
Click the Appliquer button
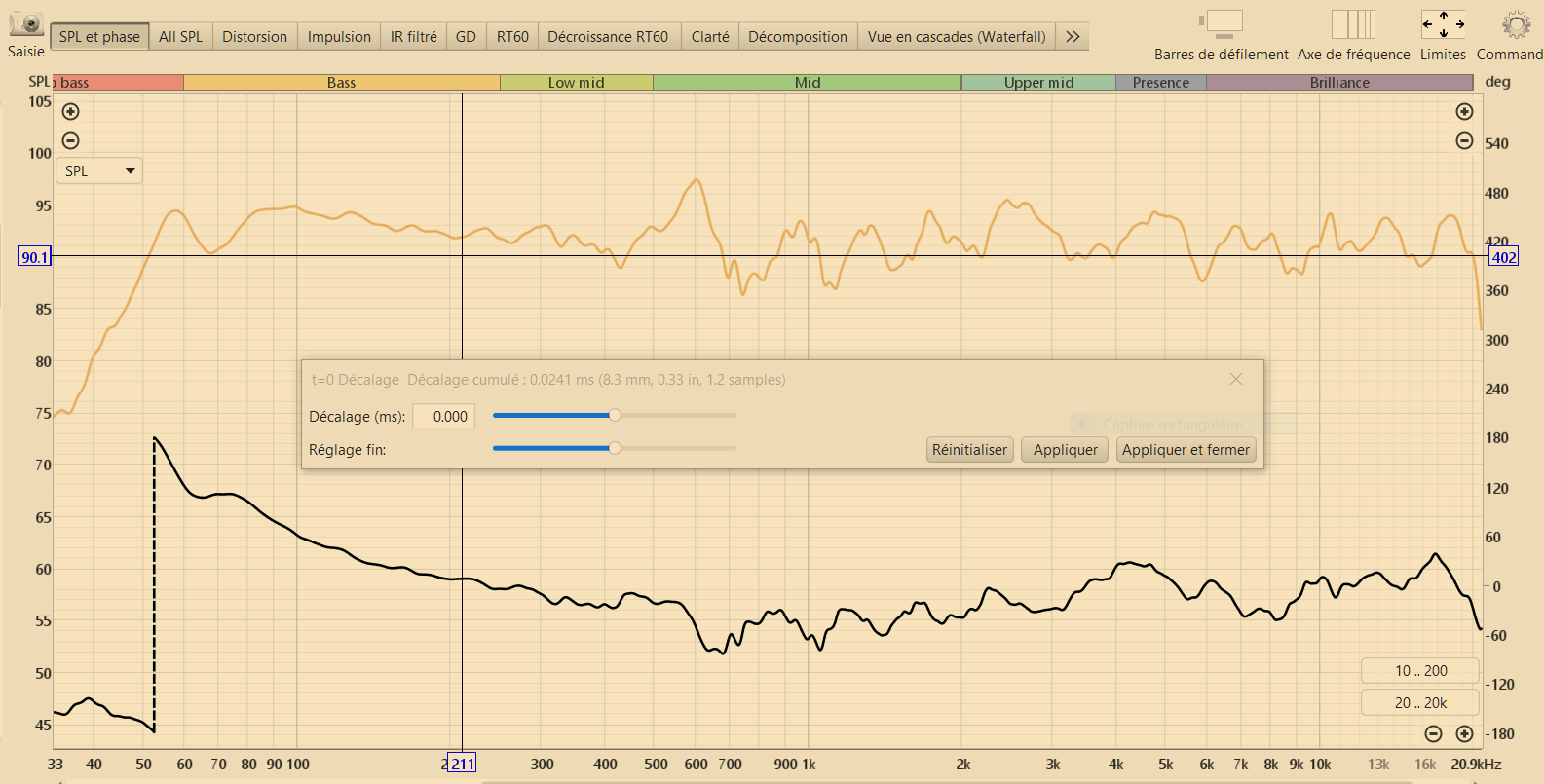click(1065, 450)
